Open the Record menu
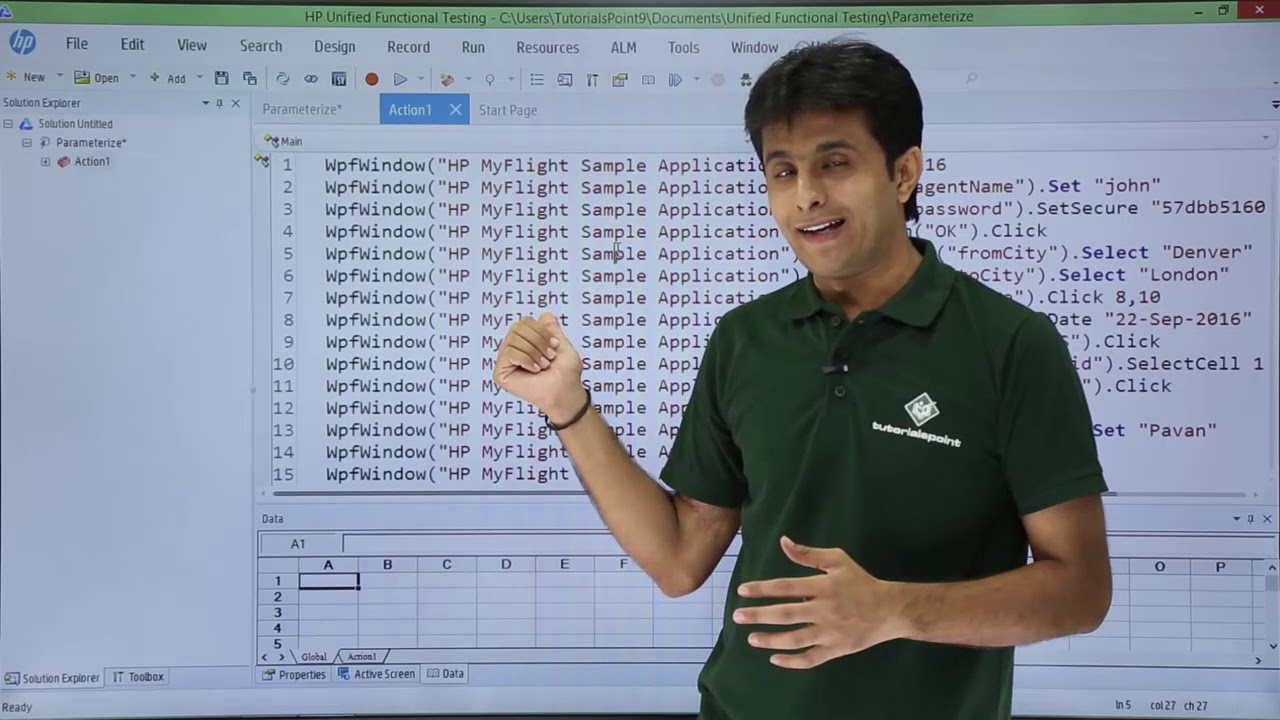This screenshot has width=1280, height=720. click(408, 46)
